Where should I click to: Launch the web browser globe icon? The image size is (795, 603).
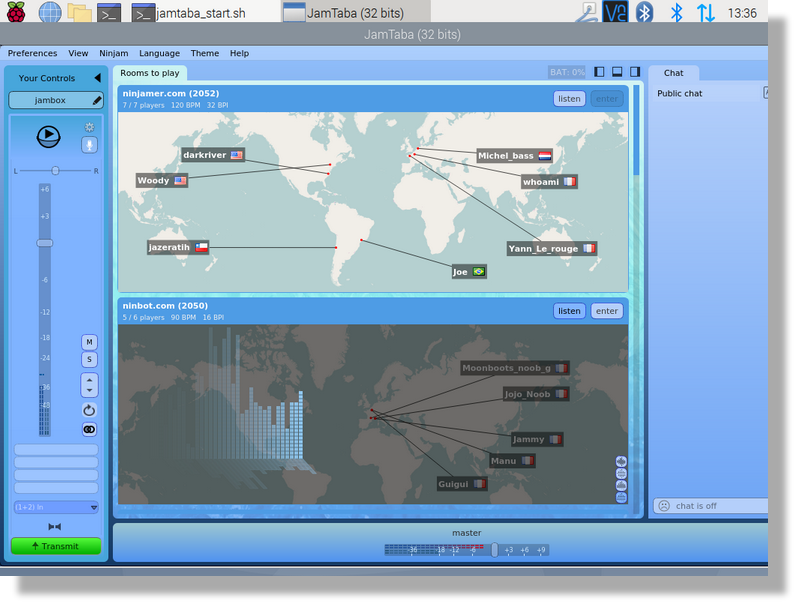[x=50, y=12]
